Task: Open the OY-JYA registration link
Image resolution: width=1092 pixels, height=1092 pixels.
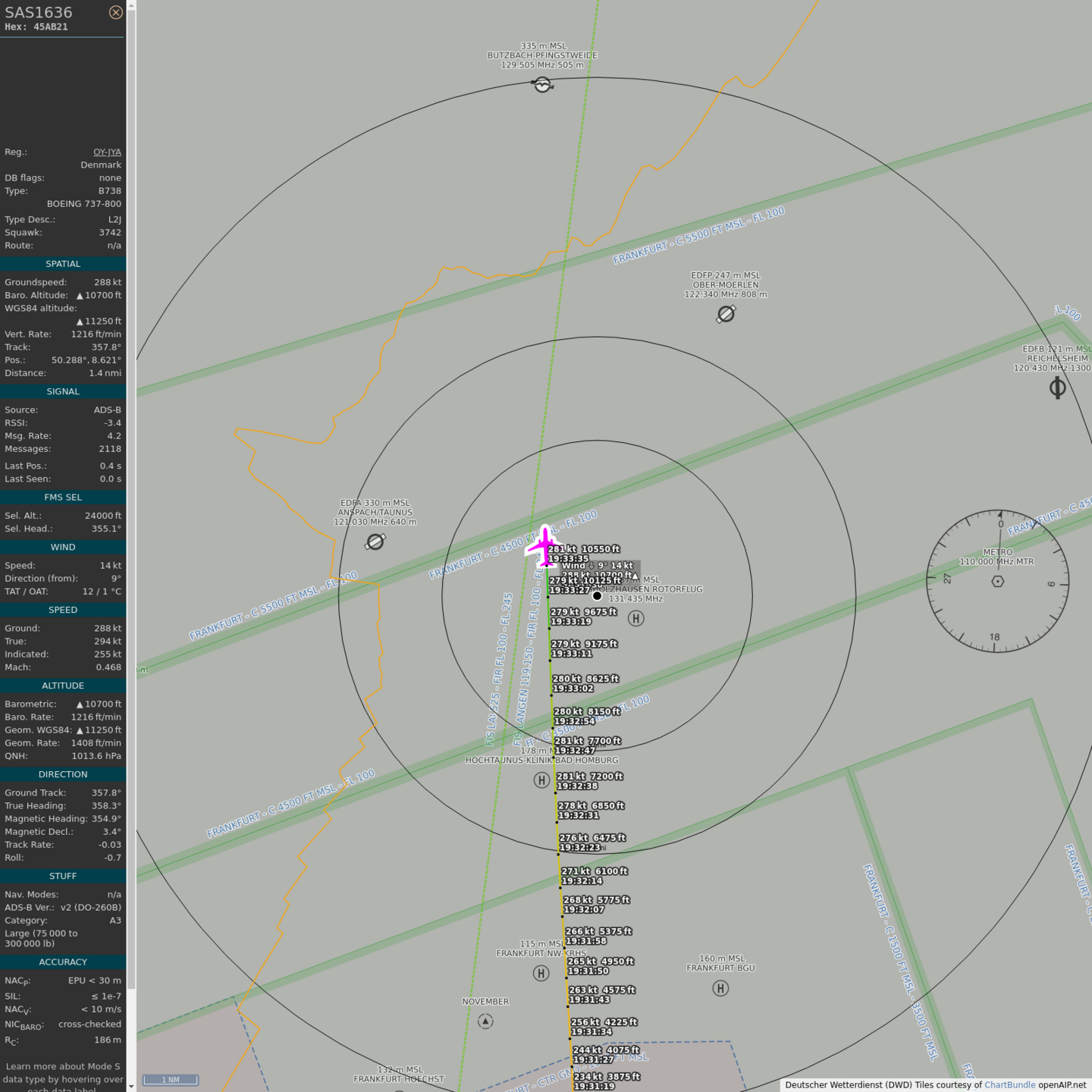Action: tap(107, 152)
